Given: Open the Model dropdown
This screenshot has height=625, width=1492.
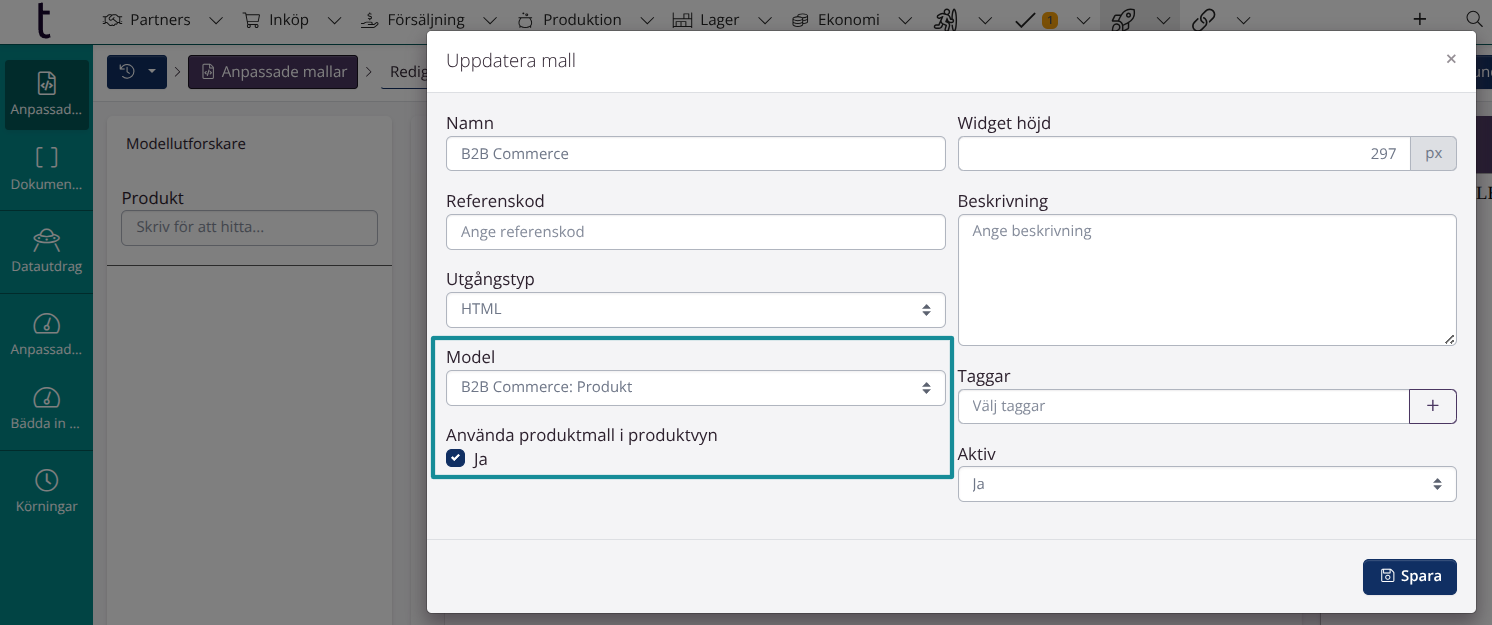Looking at the screenshot, I should pyautogui.click(x=695, y=388).
